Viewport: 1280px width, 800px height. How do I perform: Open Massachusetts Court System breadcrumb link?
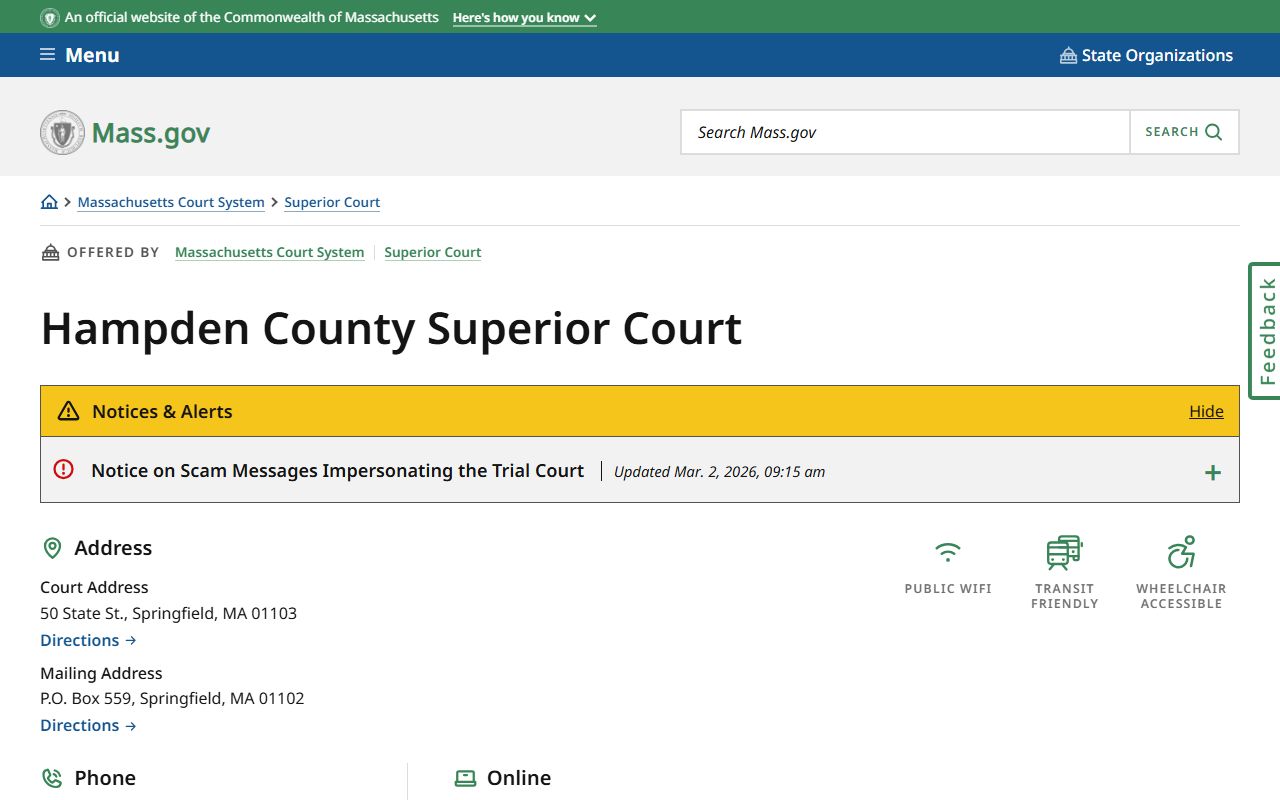point(171,202)
